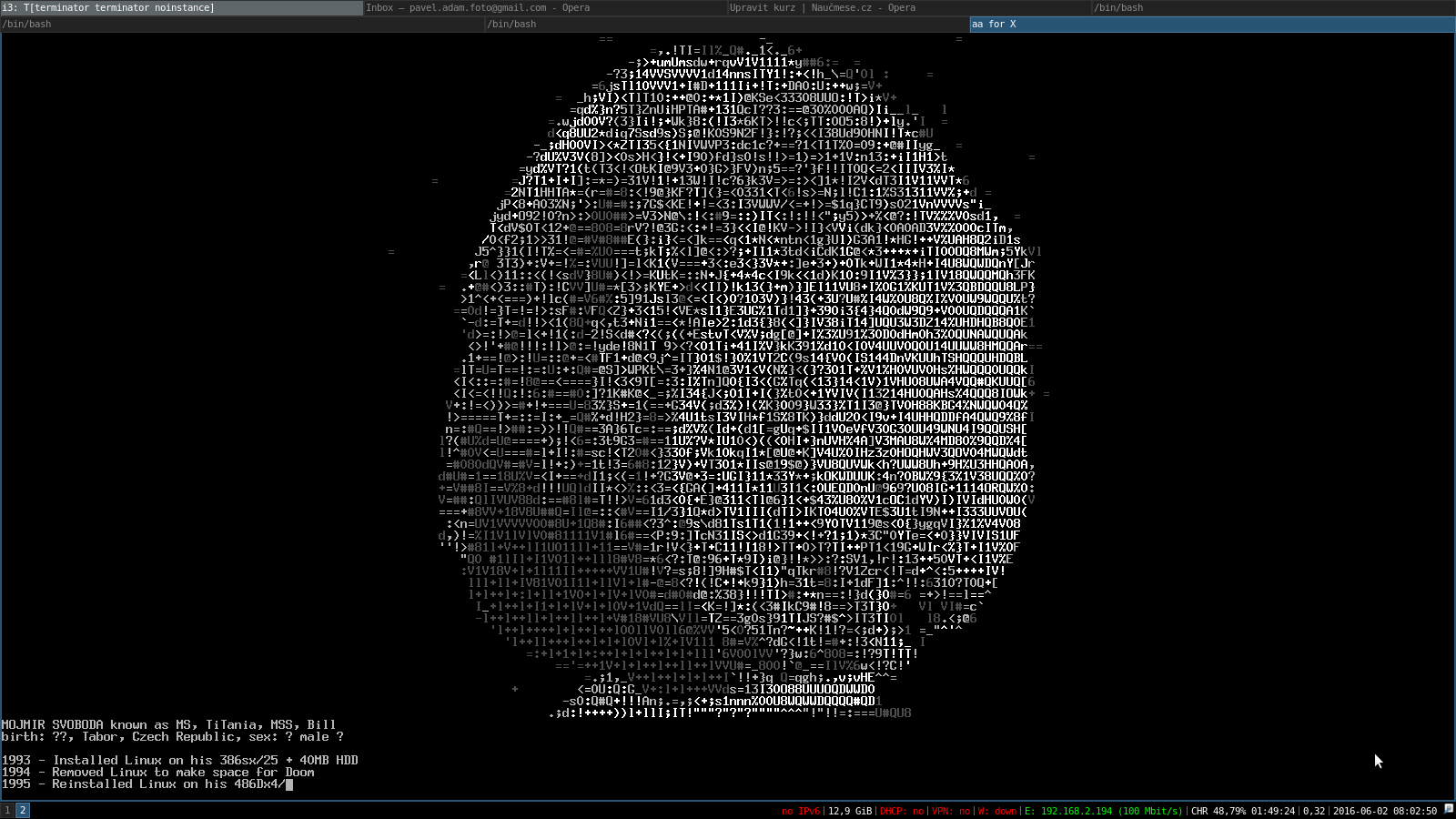Screen dimensions: 1456x819
Task: Click the 12,9 GiB disk space indicator
Action: coord(850,811)
